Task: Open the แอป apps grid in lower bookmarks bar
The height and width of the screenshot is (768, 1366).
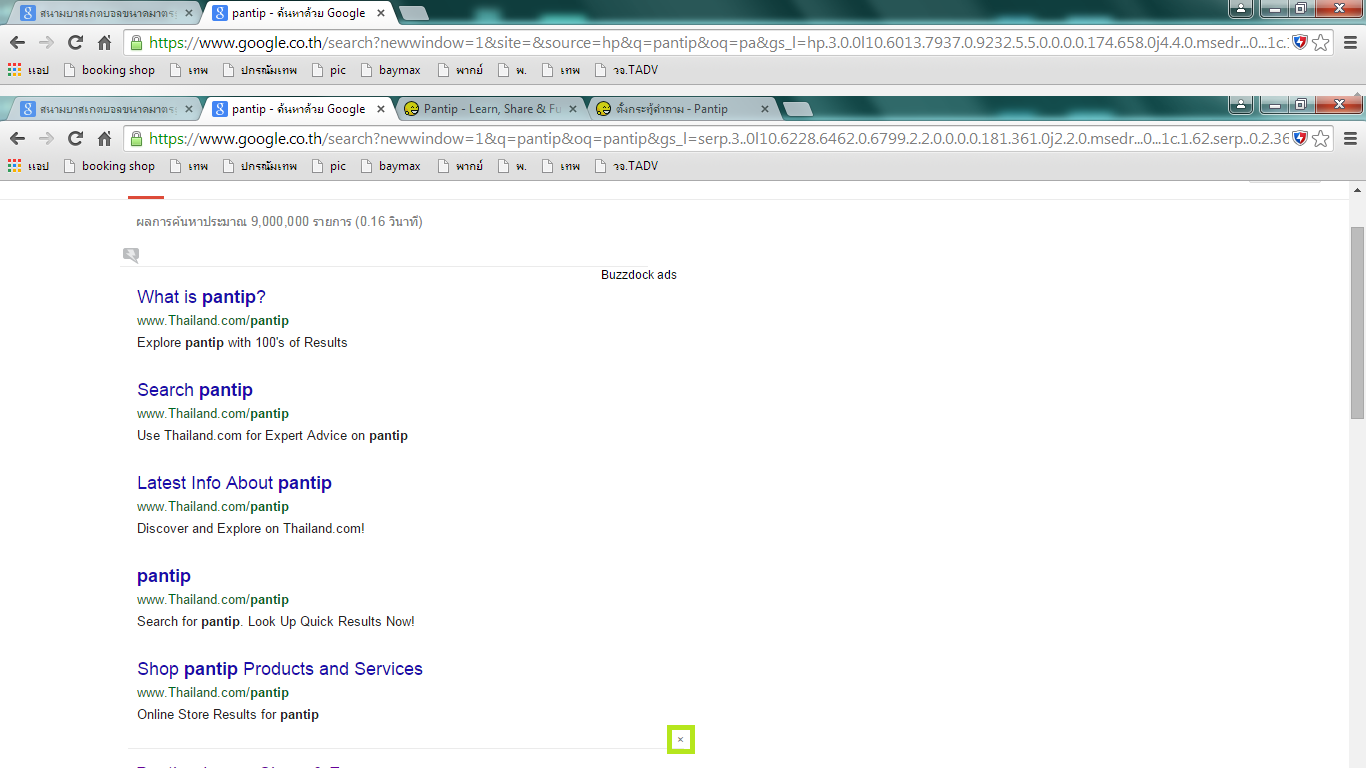Action: 28,166
